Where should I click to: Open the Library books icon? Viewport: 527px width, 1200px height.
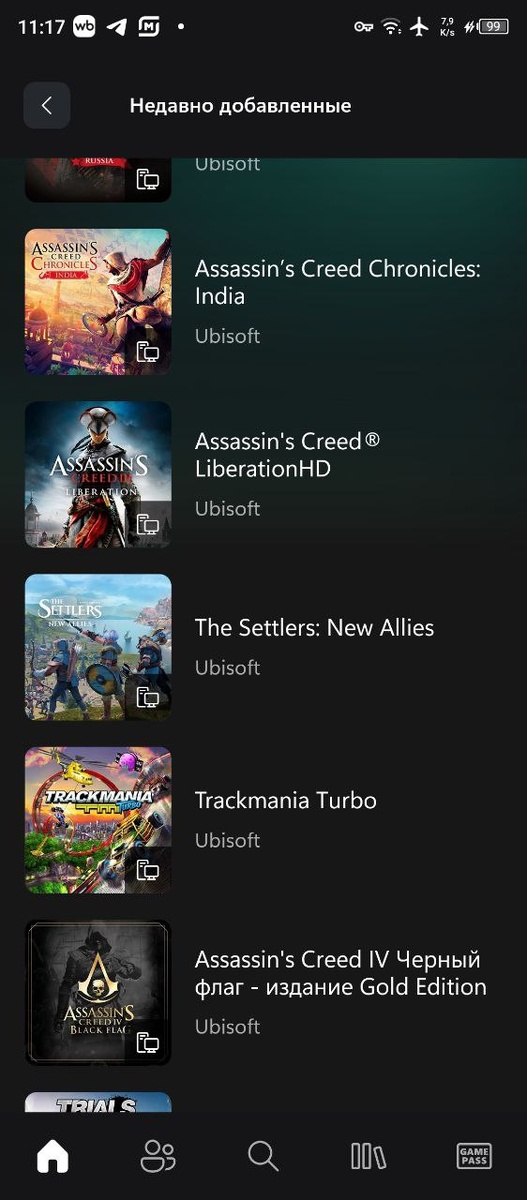368,1157
